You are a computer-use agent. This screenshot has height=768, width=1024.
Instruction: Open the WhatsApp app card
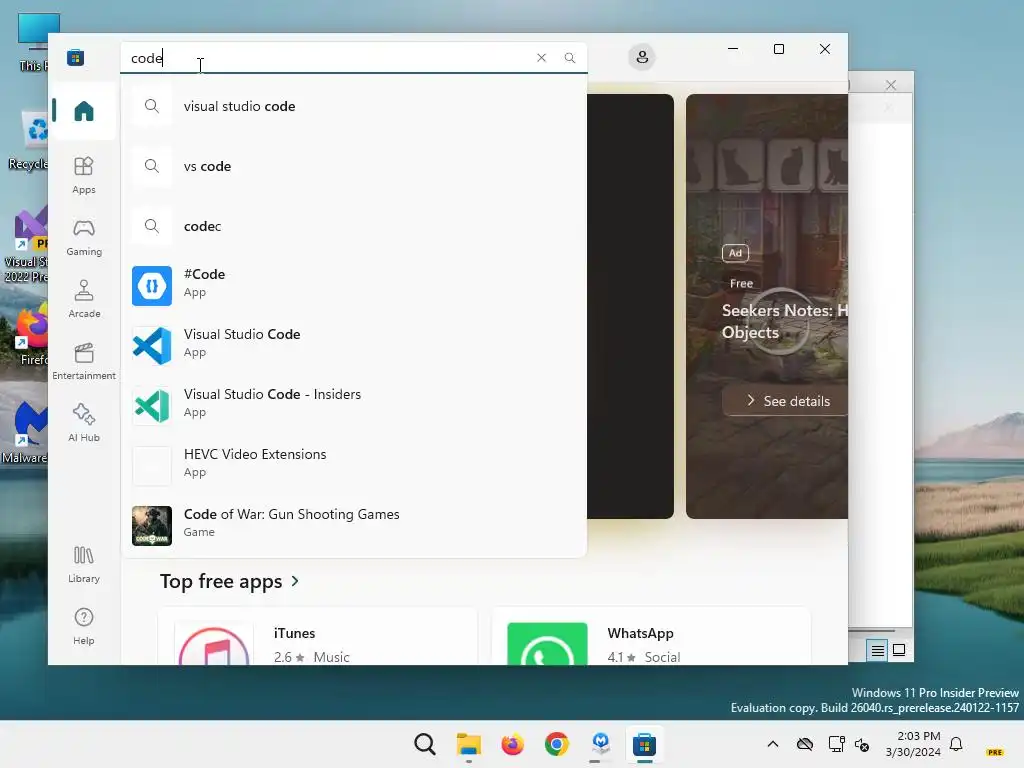[651, 636]
